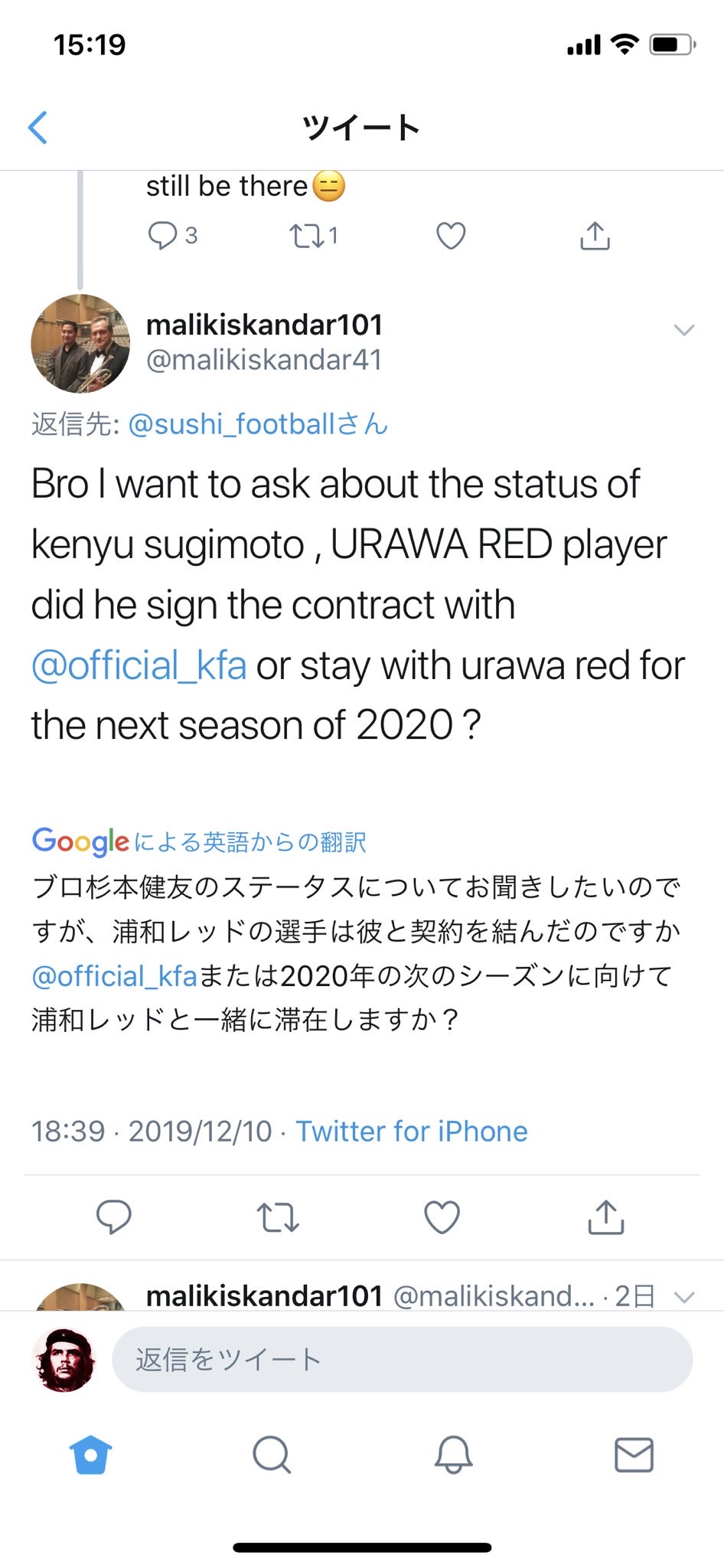The width and height of the screenshot is (724, 1568).
Task: Share the 'still be there' tweet
Action: (595, 236)
